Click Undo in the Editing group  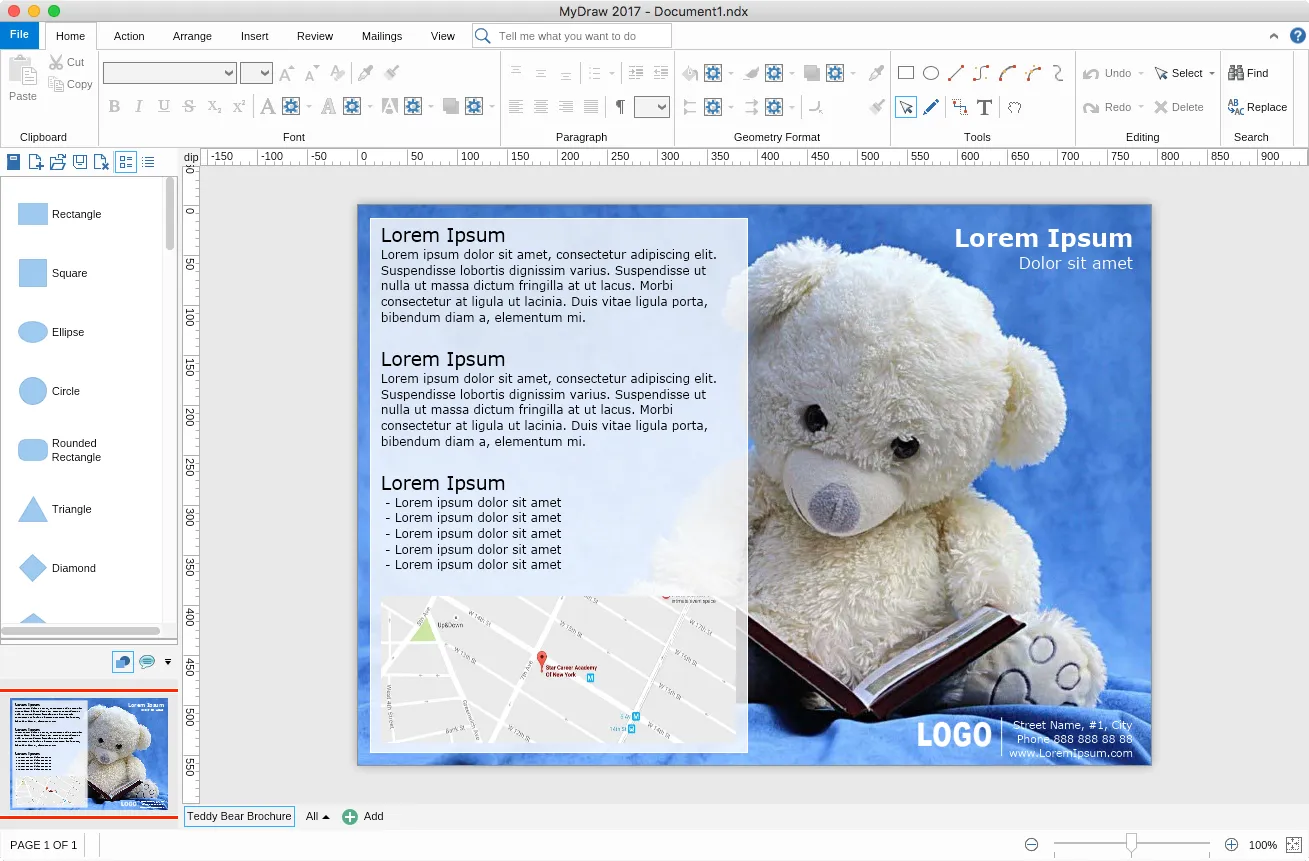(1110, 72)
